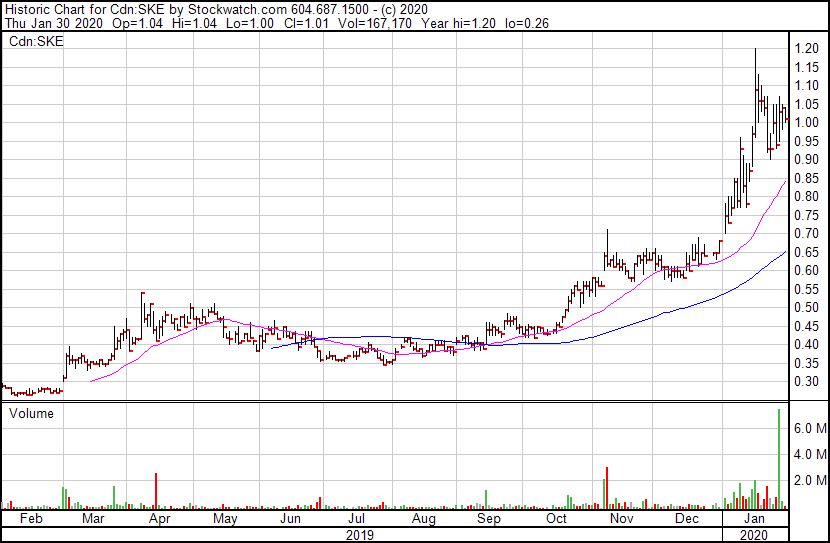
Task: Click the 'Cdn:SKE' symbol label in chart
Action: 36,41
